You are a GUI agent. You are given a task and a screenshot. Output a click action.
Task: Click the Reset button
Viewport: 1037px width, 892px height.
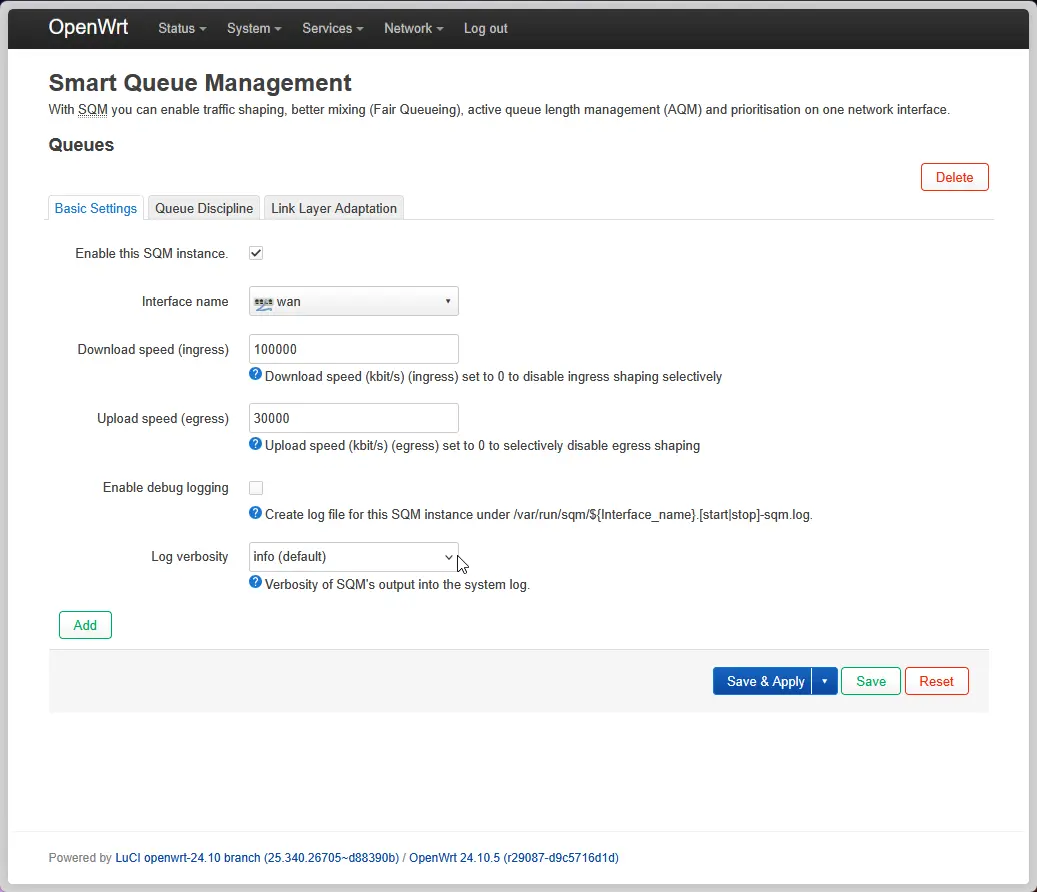[x=936, y=681]
